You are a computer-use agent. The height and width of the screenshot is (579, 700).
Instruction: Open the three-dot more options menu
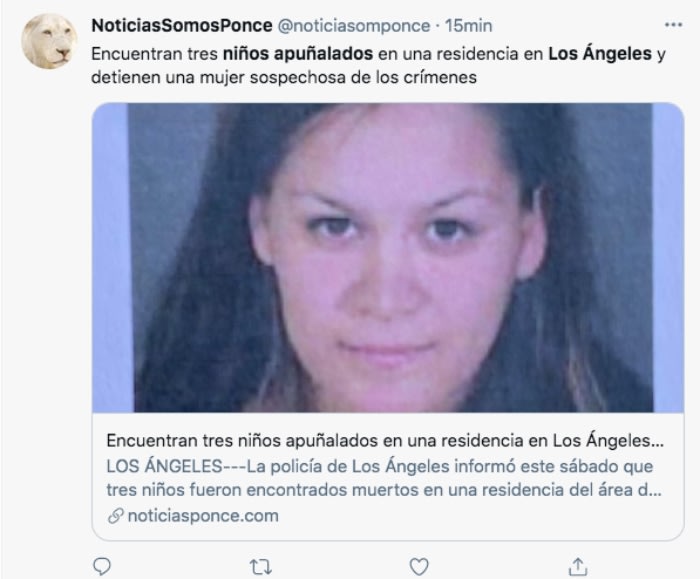coord(673,25)
